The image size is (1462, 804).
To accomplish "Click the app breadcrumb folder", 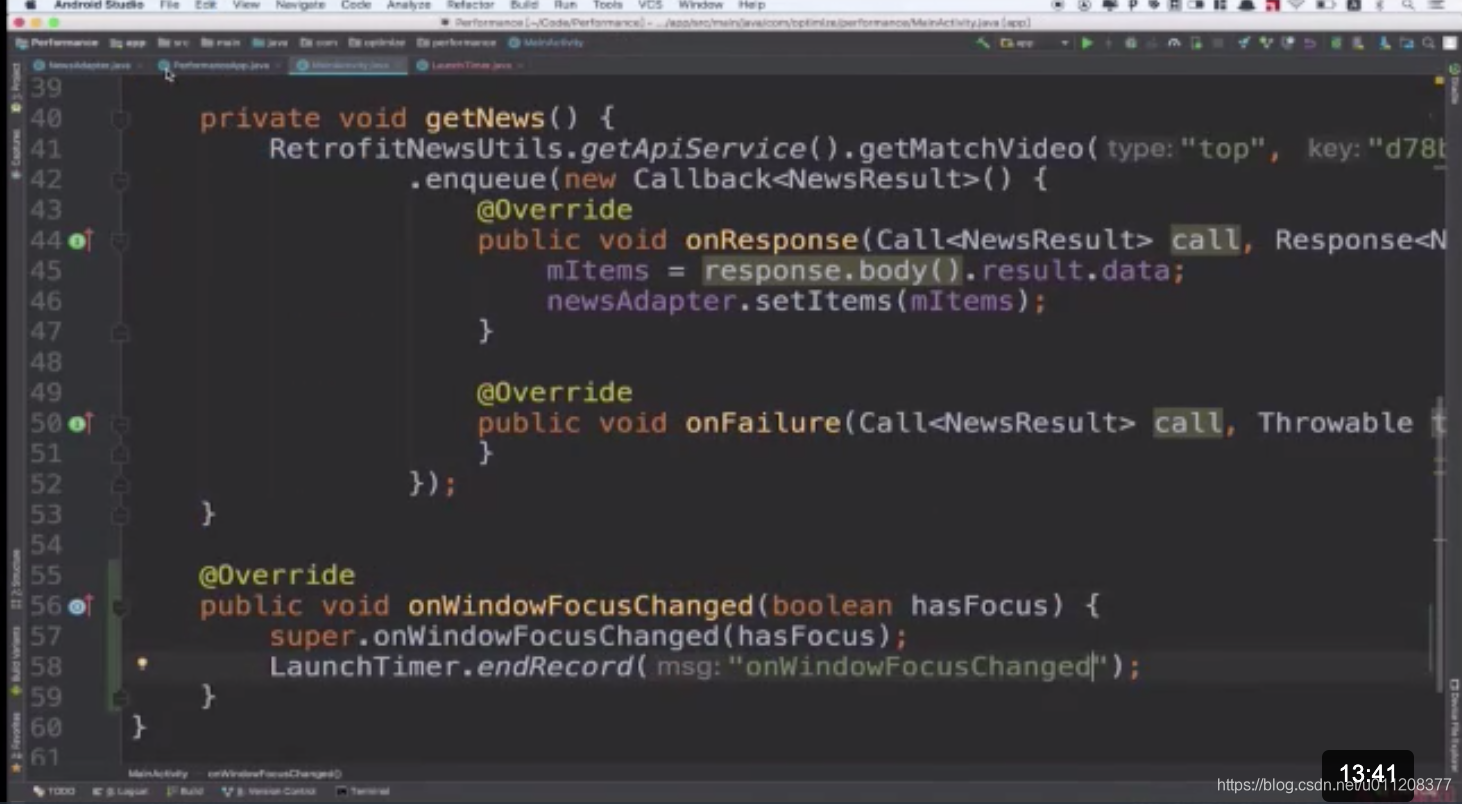I will click(129, 43).
